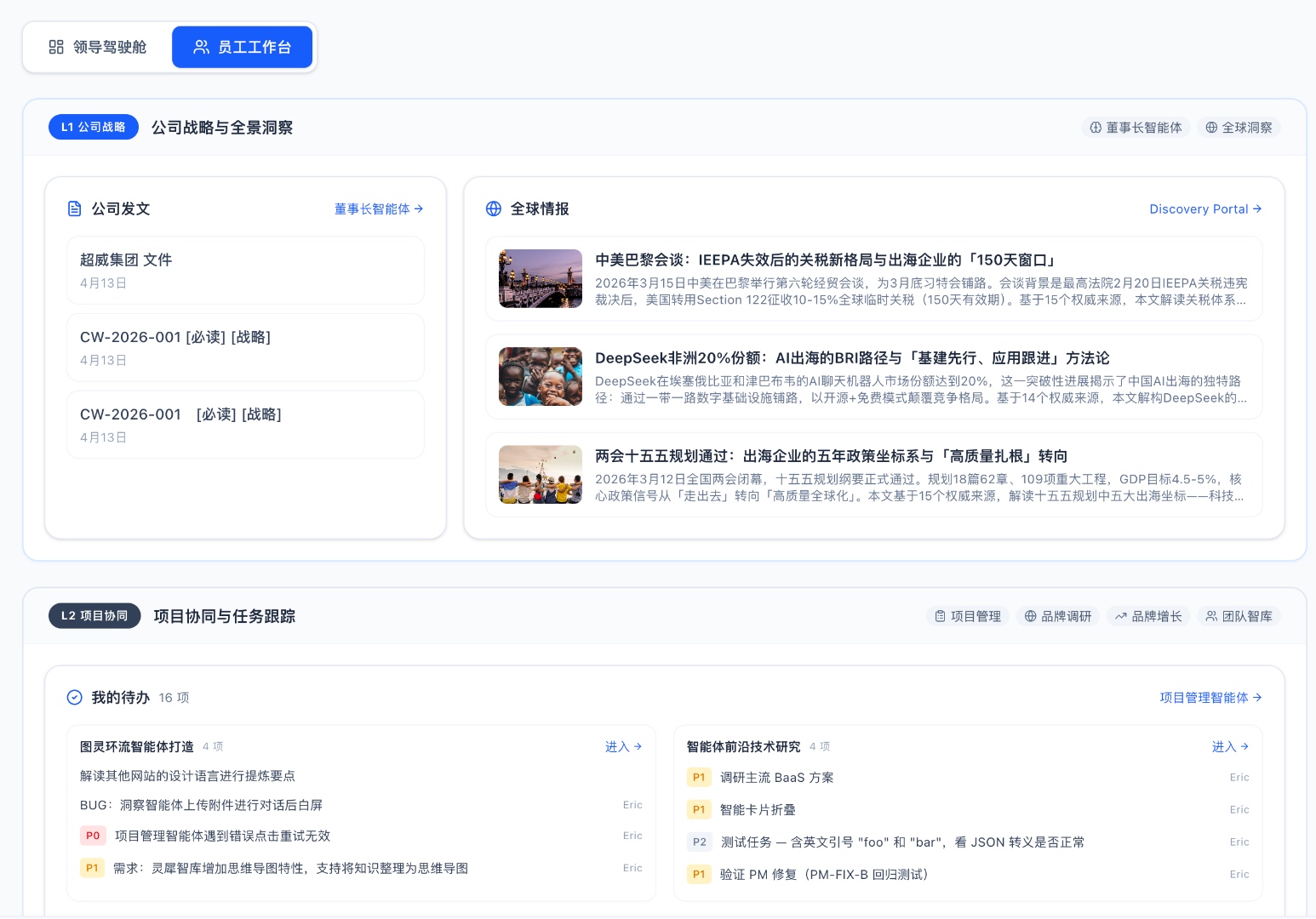Open 需求：灵犀智库增加思维导图 task
Viewport: 1316px width, 919px height.
tap(361, 868)
